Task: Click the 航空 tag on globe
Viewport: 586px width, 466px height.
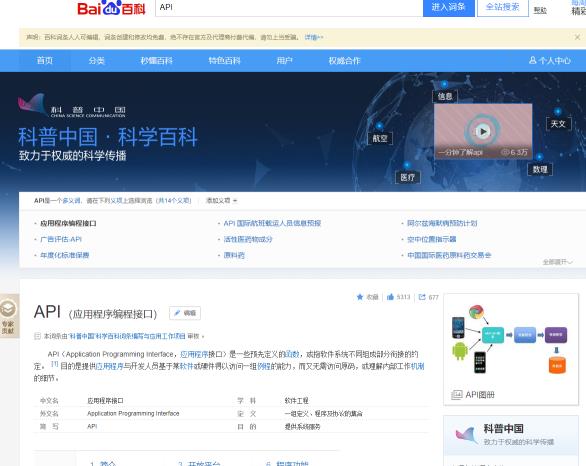Action: pyautogui.click(x=380, y=138)
